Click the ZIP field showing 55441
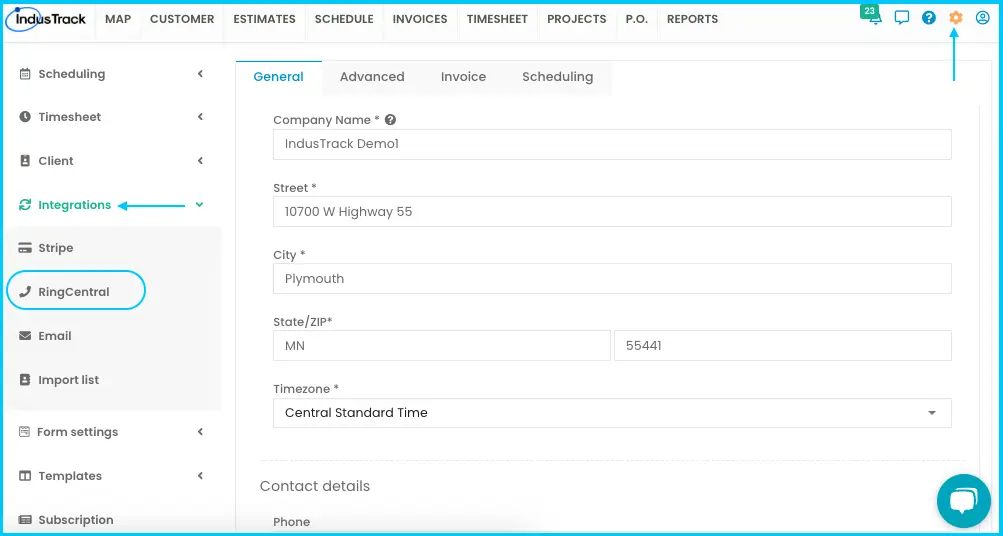Image resolution: width=1003 pixels, height=536 pixels. tap(783, 345)
